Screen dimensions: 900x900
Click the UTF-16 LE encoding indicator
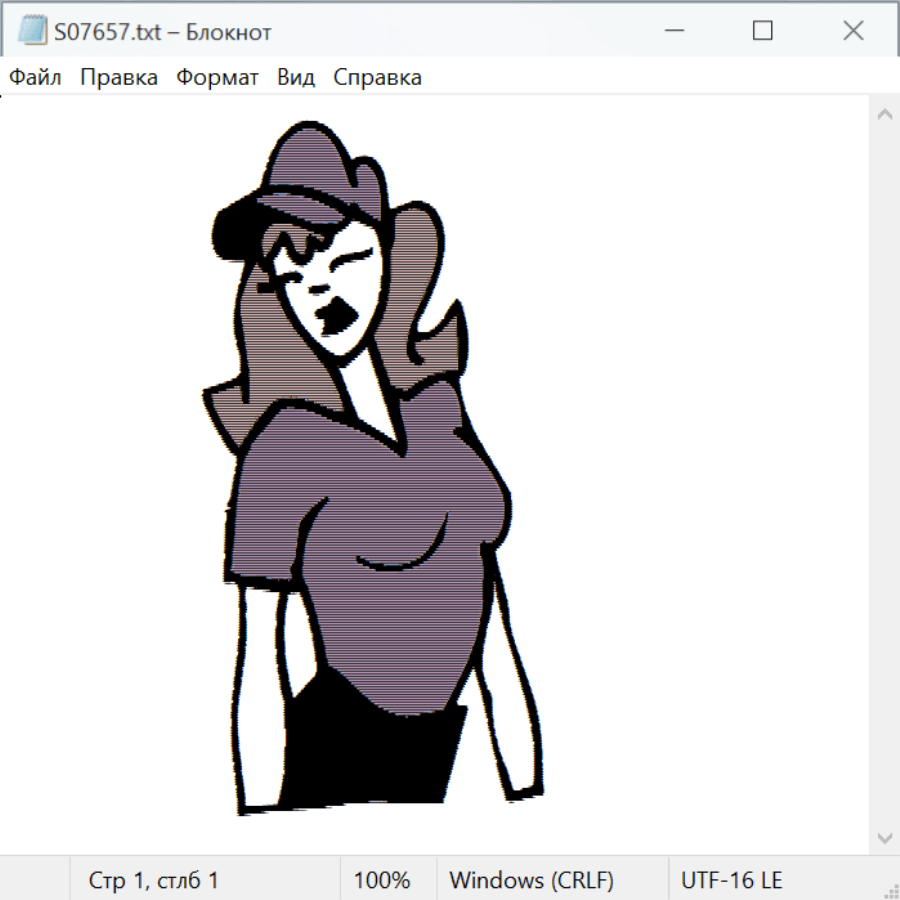click(x=732, y=881)
